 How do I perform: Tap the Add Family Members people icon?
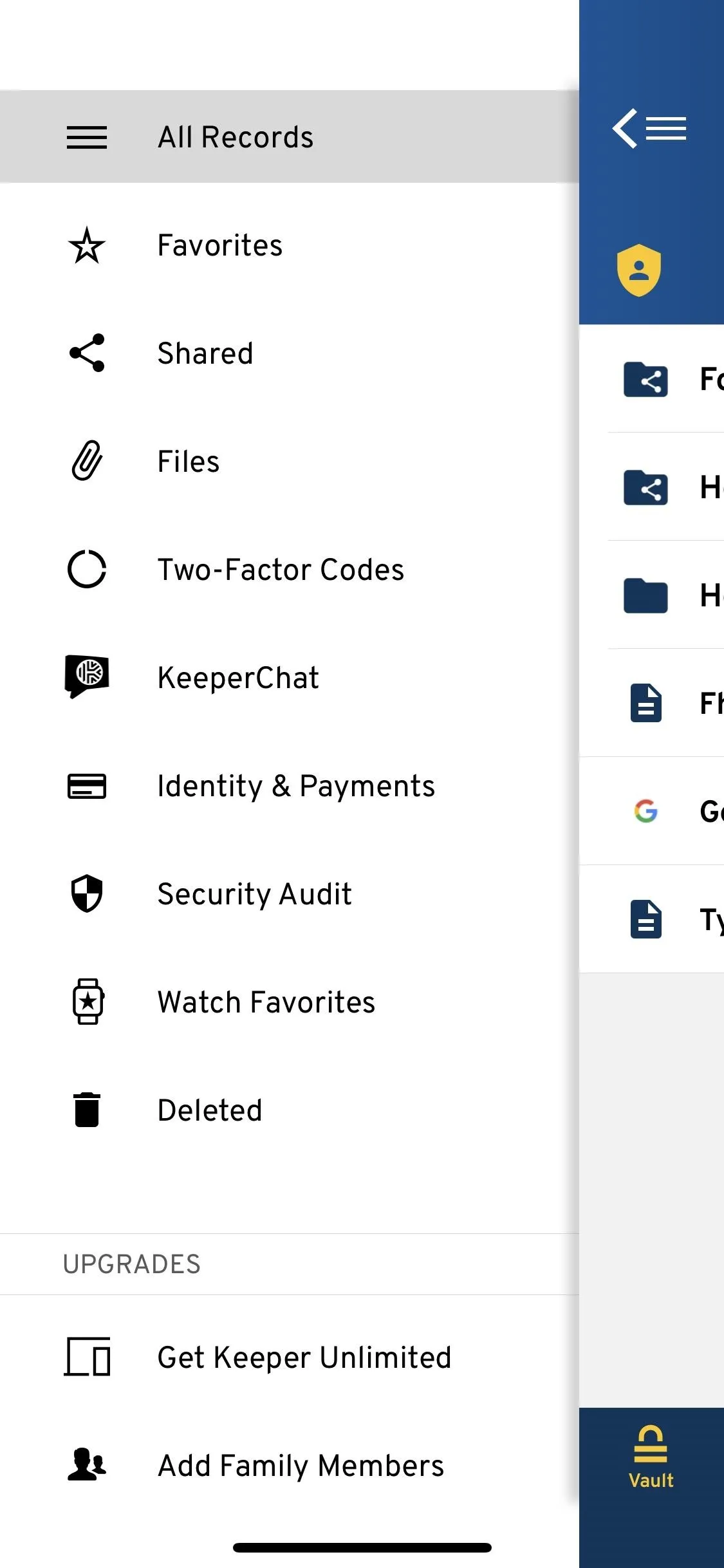[87, 1464]
